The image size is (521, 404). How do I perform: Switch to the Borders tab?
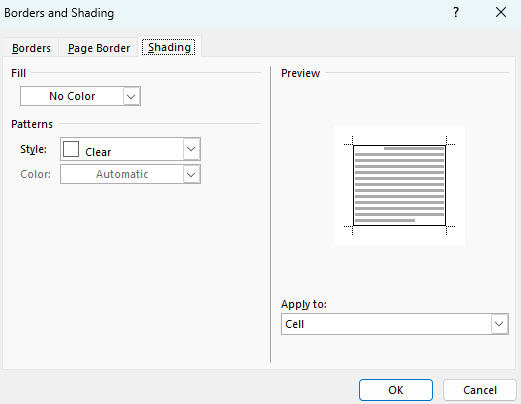tap(31, 48)
